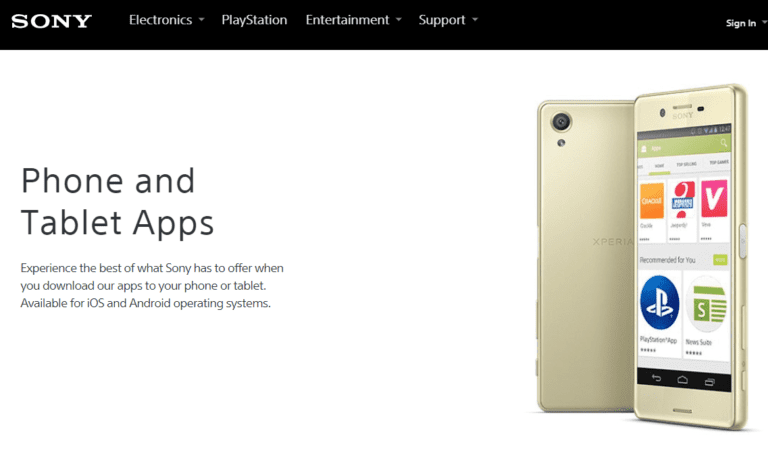Screen dimensions: 768x449
Task: Tap the PlayStation App icon on phone
Action: [x=659, y=302]
